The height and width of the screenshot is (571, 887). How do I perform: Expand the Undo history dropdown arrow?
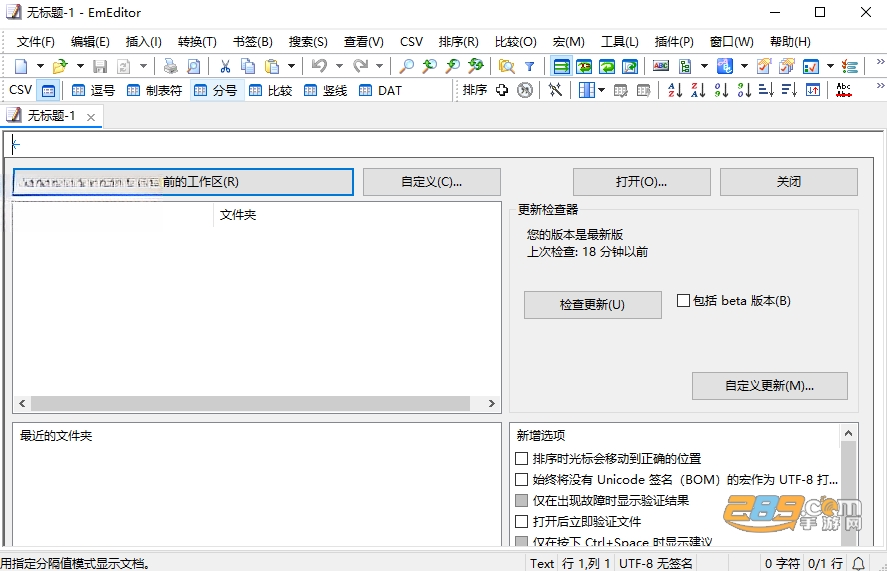coord(339,66)
